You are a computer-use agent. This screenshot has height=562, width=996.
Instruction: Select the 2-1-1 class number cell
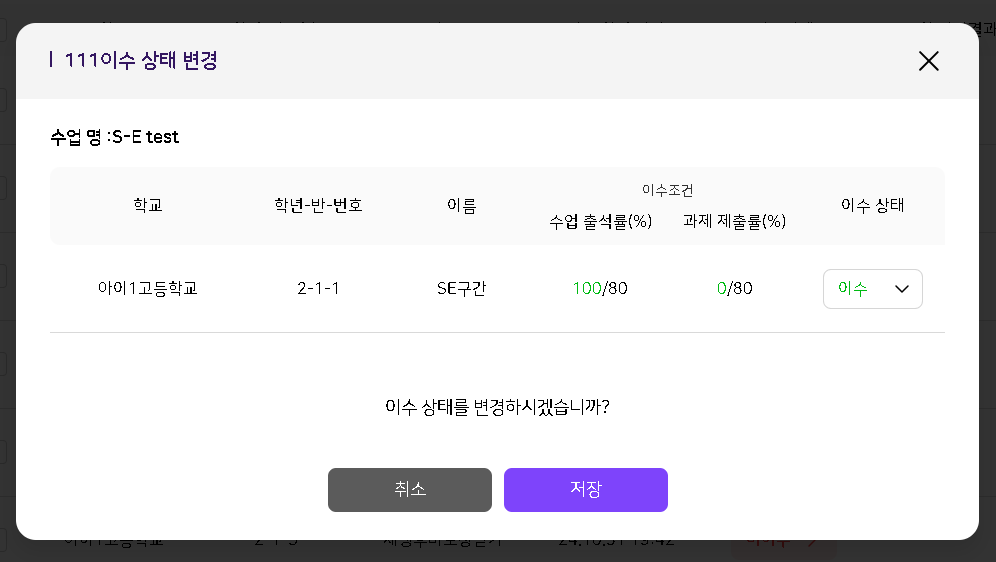click(x=318, y=289)
